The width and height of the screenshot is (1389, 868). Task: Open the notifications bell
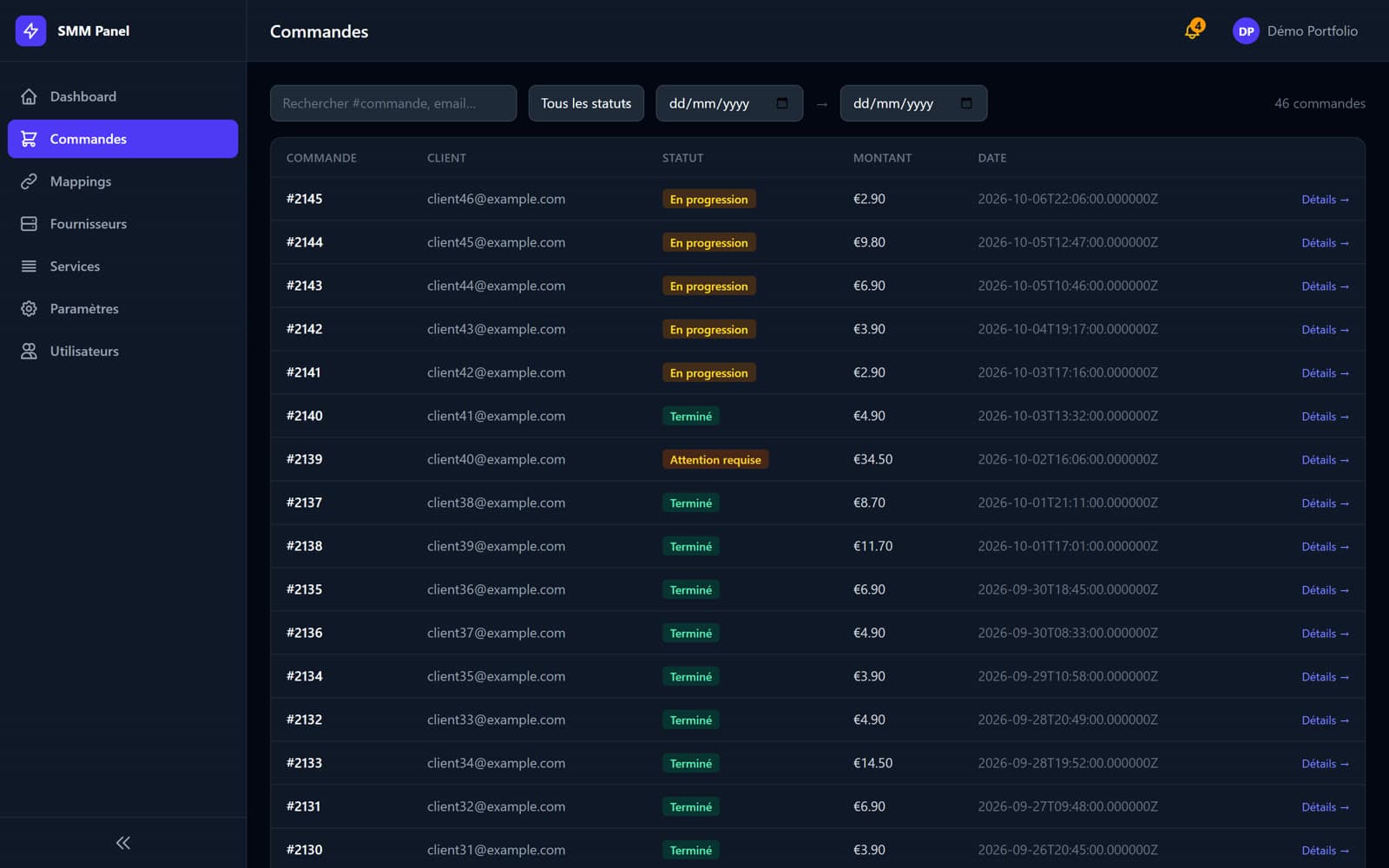[x=1193, y=31]
